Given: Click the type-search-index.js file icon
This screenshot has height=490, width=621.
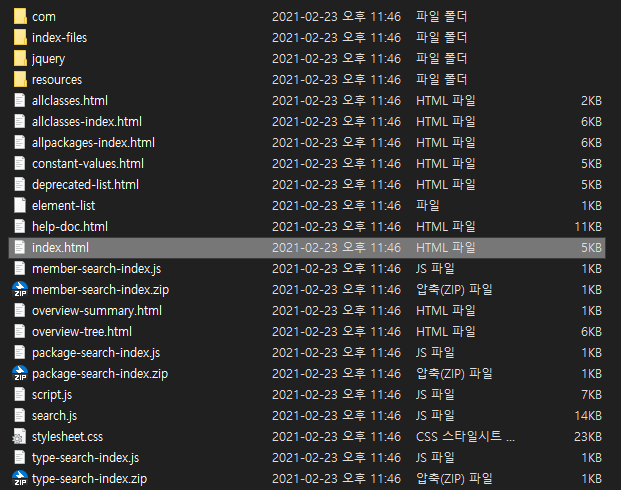Looking at the screenshot, I should (x=20, y=458).
